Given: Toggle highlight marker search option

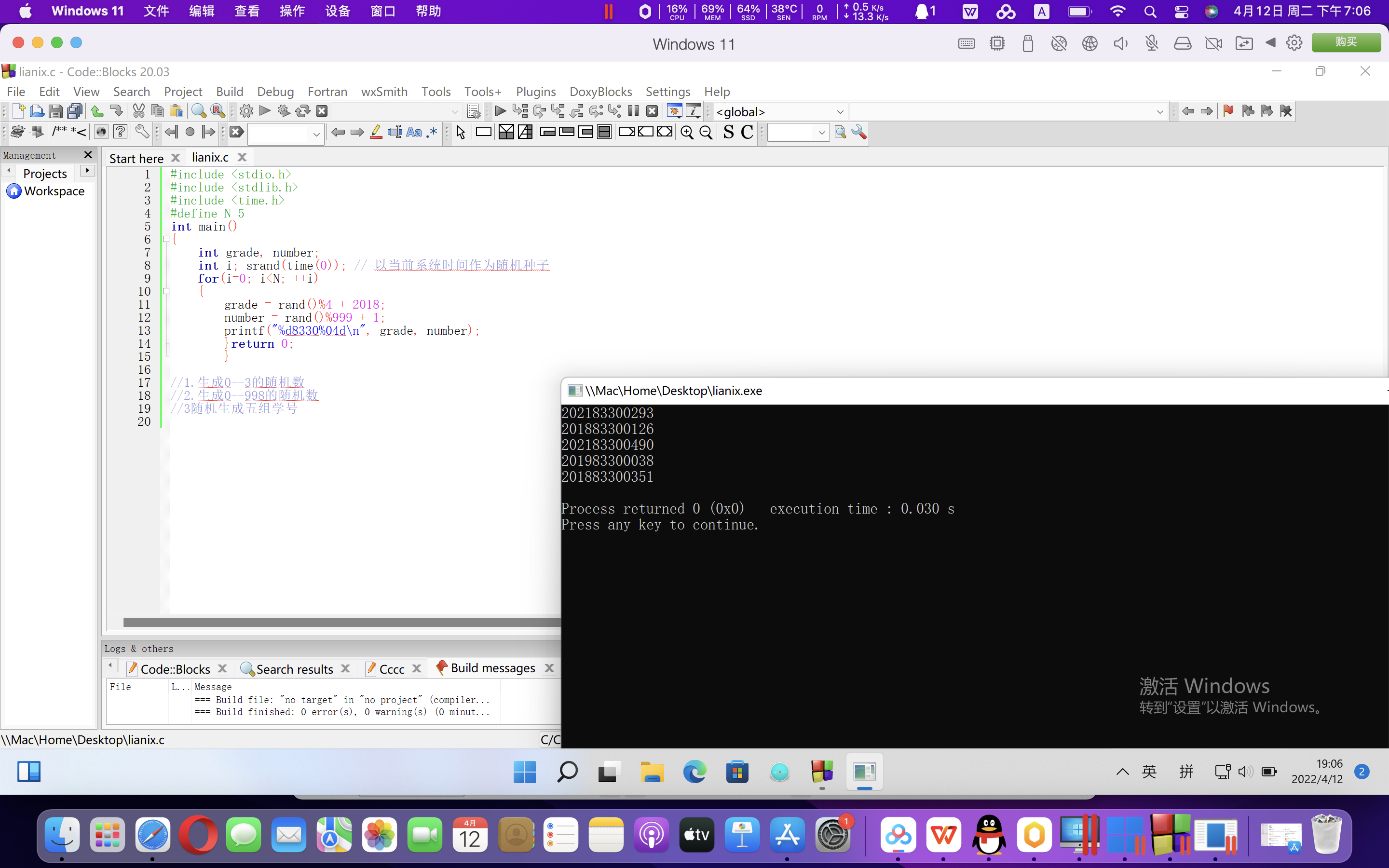Looking at the screenshot, I should 376,133.
